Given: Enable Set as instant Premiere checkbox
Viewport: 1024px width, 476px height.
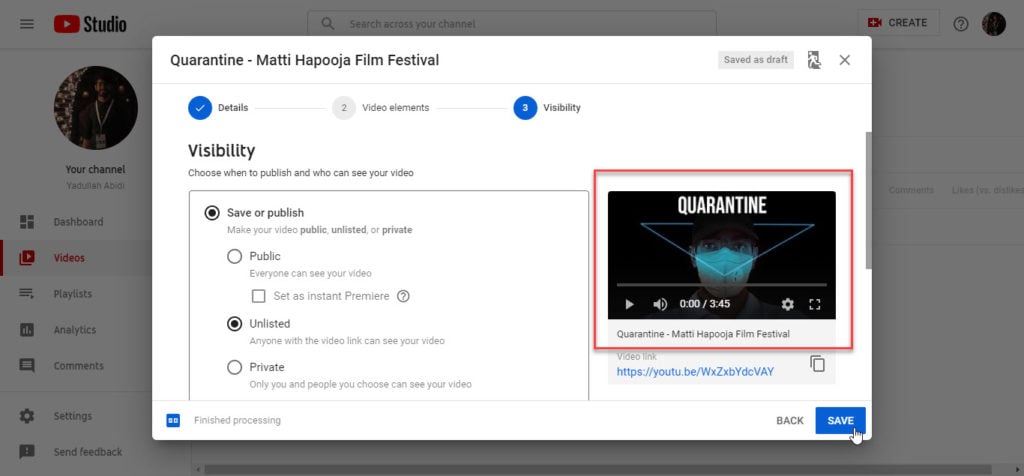Looking at the screenshot, I should [x=259, y=296].
